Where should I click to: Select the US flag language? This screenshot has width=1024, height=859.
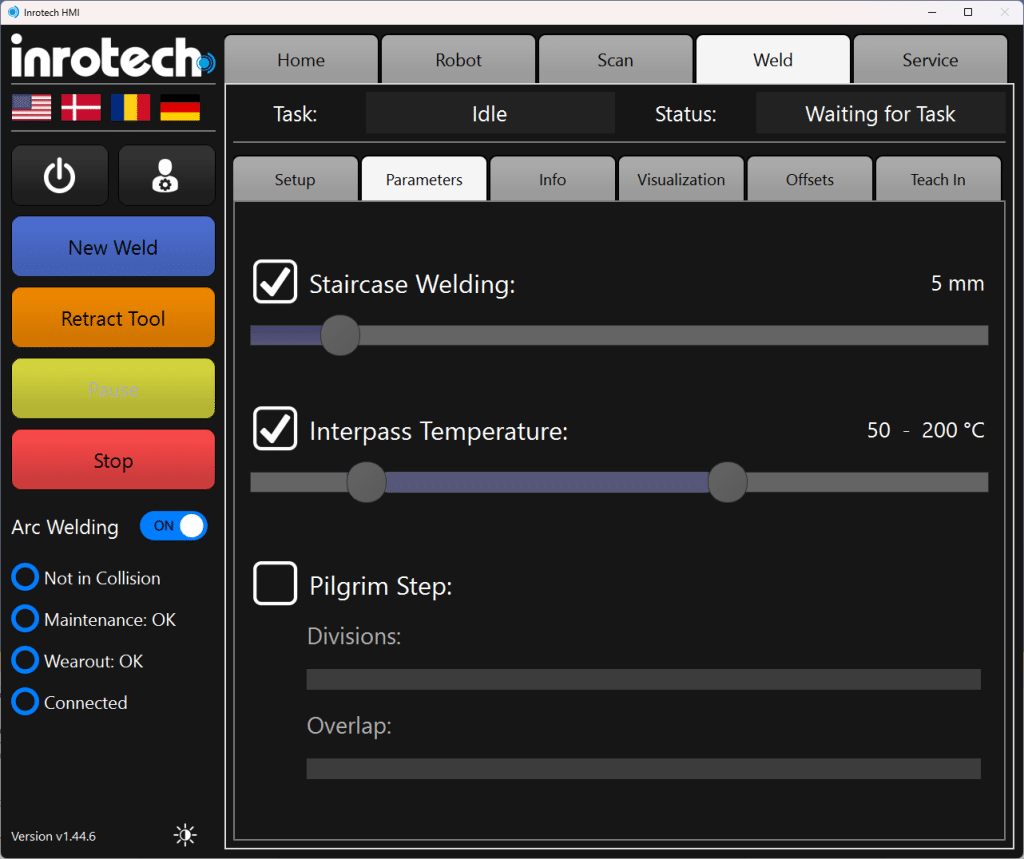pyautogui.click(x=32, y=107)
